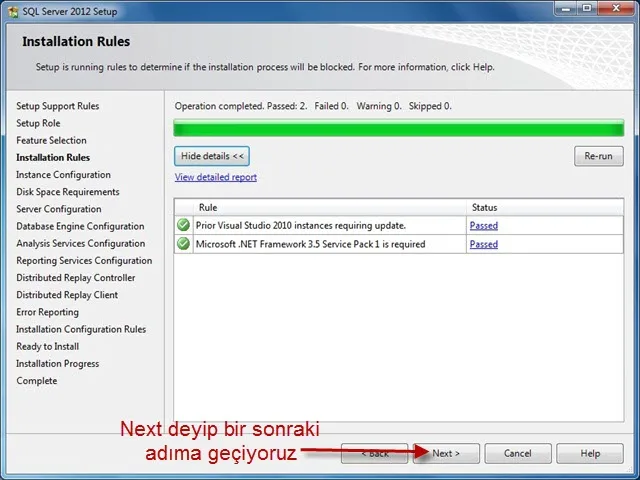The width and height of the screenshot is (640, 480).
Task: Click green check icon for .NET Framework rule
Action: pos(183,244)
